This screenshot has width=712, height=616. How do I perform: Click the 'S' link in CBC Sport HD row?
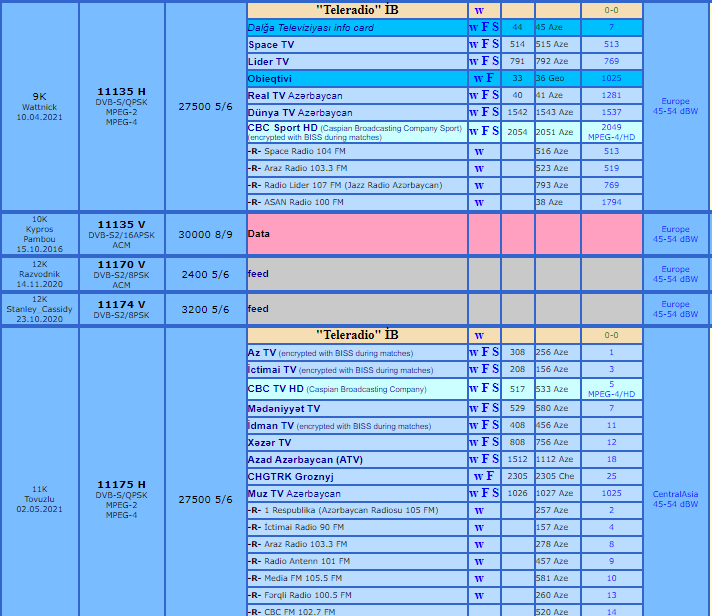pyautogui.click(x=495, y=131)
